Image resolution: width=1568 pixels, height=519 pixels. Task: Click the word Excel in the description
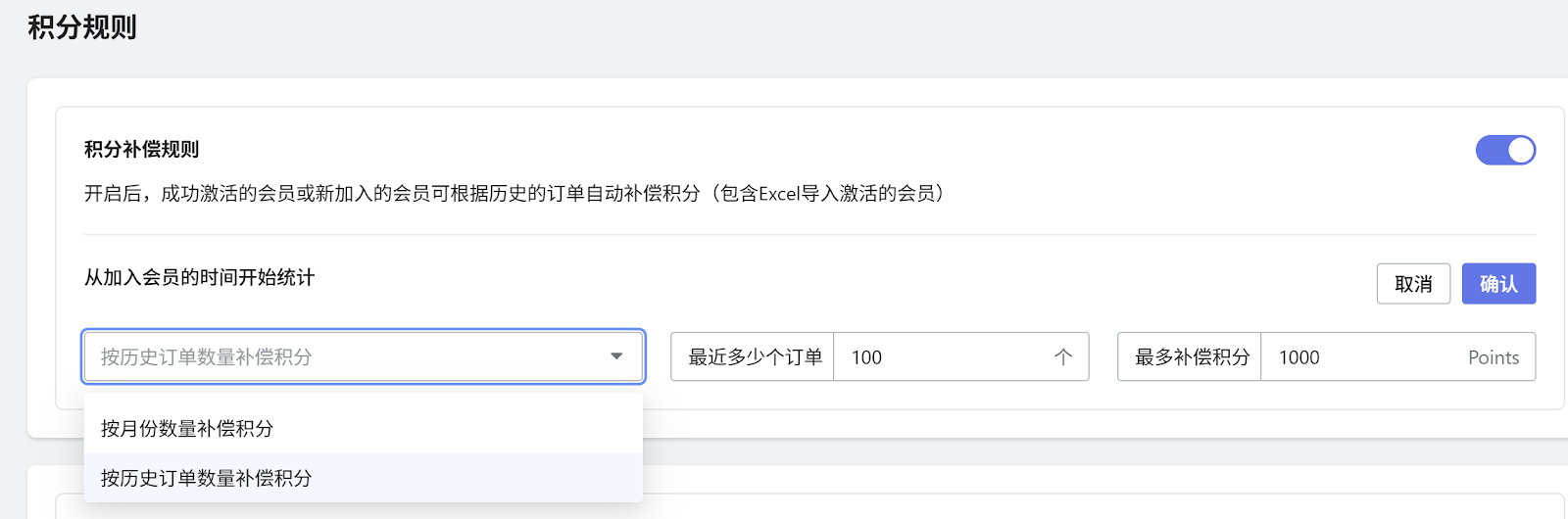(779, 194)
